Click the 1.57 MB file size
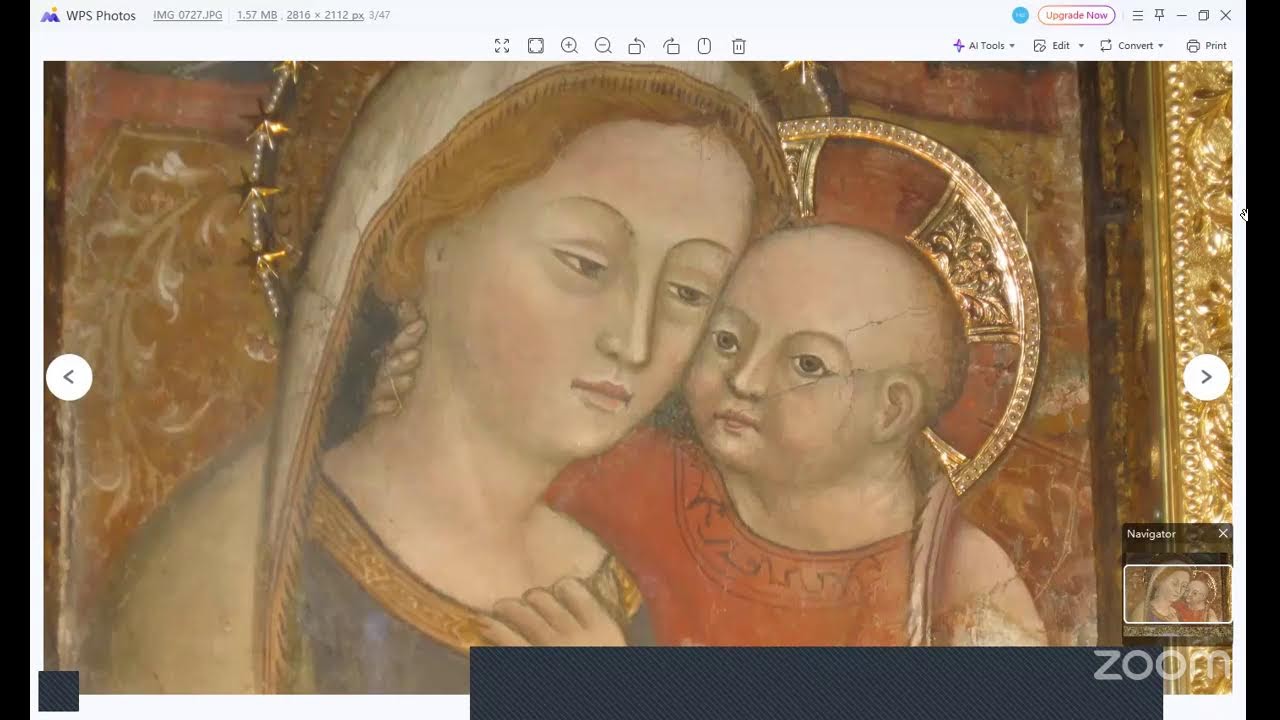The height and width of the screenshot is (720, 1280). point(257,16)
